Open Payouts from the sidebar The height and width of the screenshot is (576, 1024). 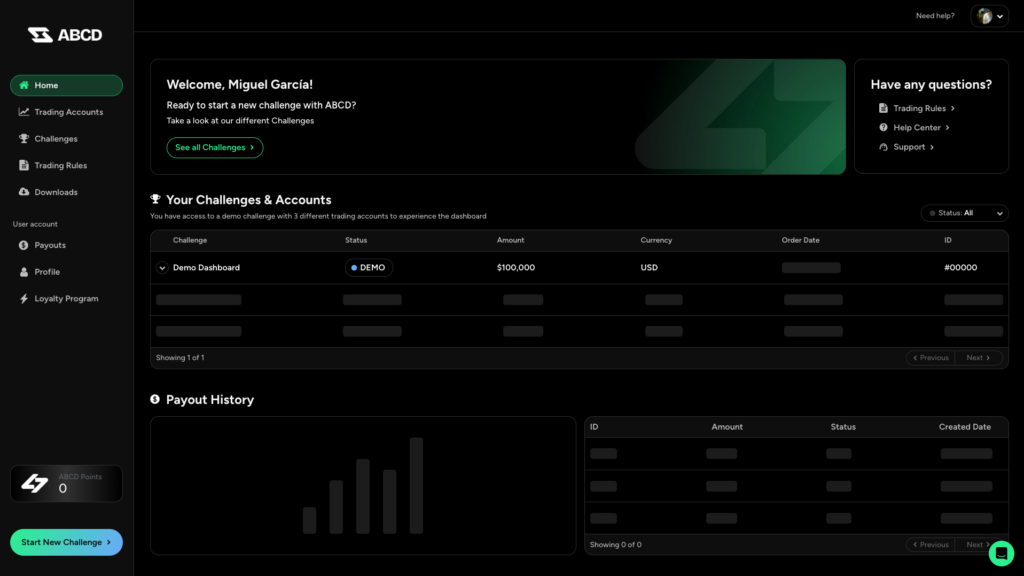pos(50,245)
